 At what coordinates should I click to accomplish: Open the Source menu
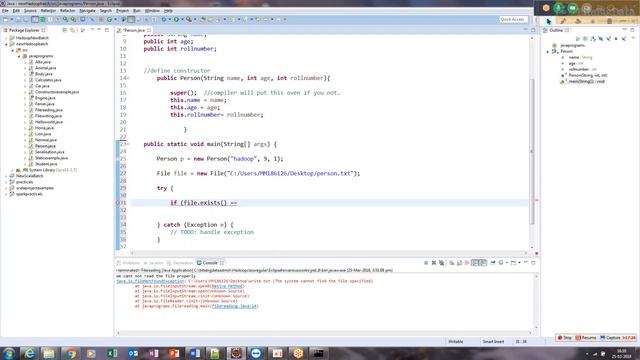click(30, 11)
